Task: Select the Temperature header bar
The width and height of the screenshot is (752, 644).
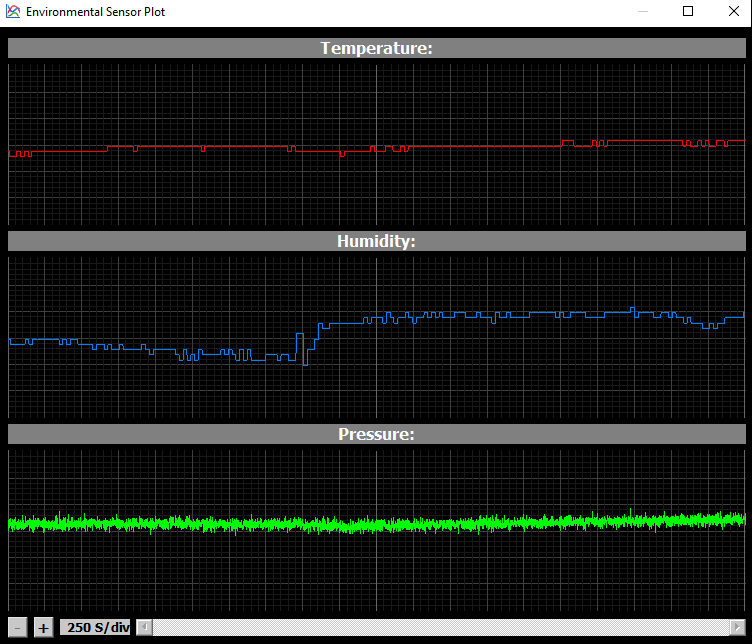Action: tap(376, 48)
